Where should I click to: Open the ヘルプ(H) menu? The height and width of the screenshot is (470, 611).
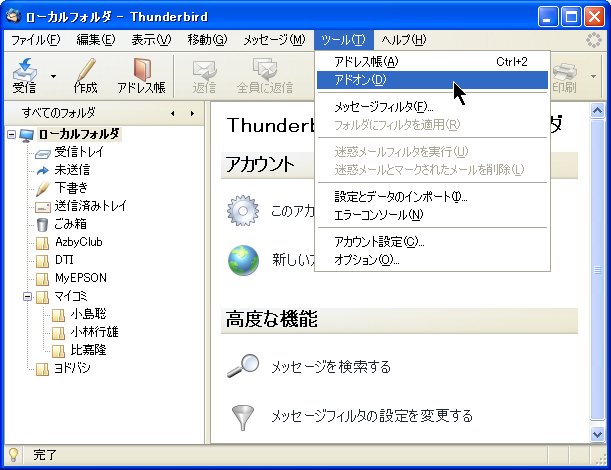click(x=404, y=40)
